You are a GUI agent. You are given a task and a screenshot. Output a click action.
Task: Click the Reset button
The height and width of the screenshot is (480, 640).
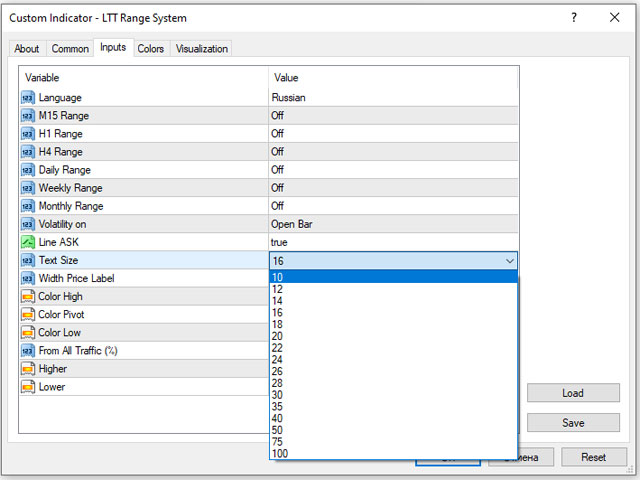(593, 457)
